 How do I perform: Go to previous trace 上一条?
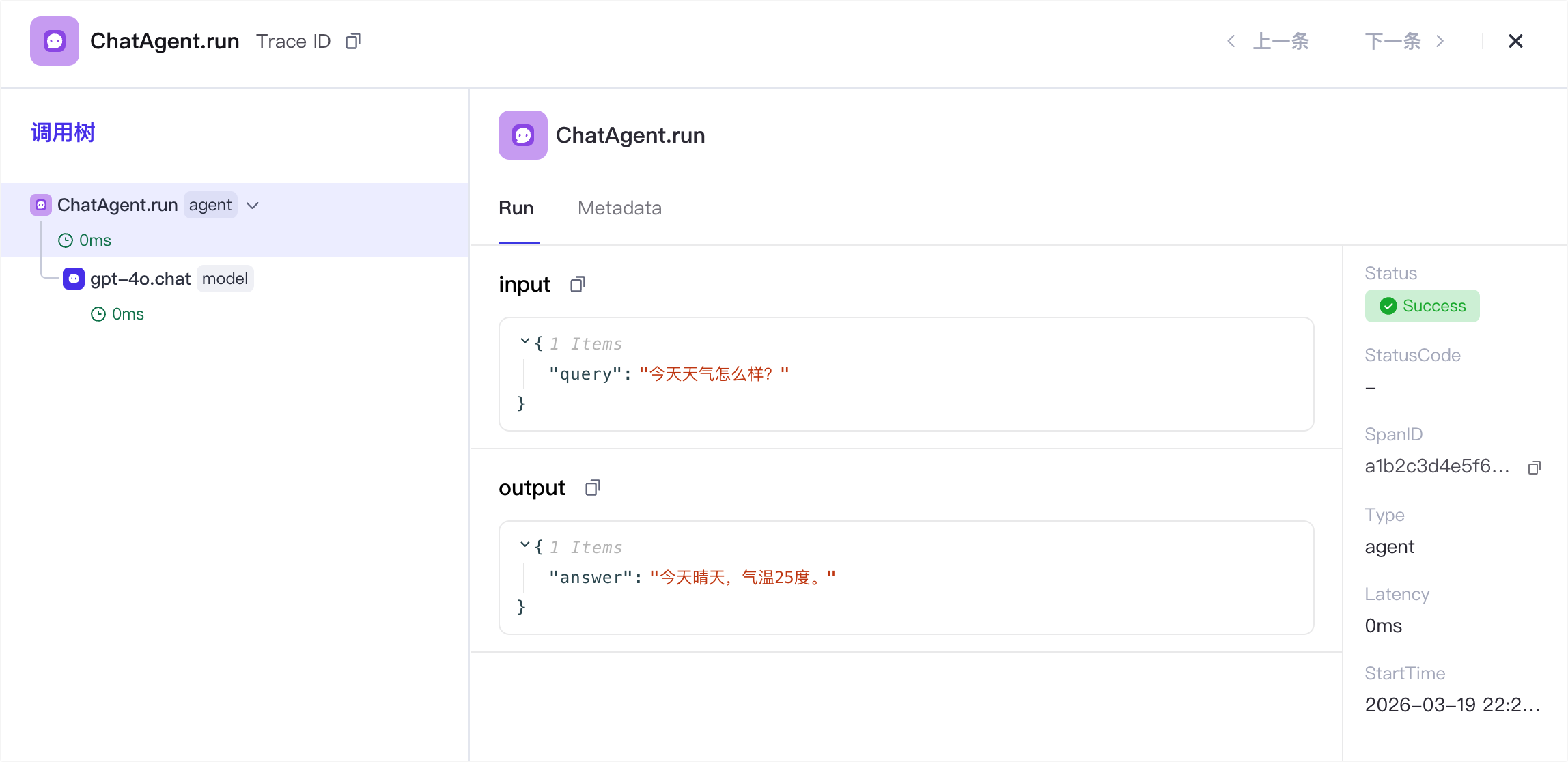click(1269, 42)
